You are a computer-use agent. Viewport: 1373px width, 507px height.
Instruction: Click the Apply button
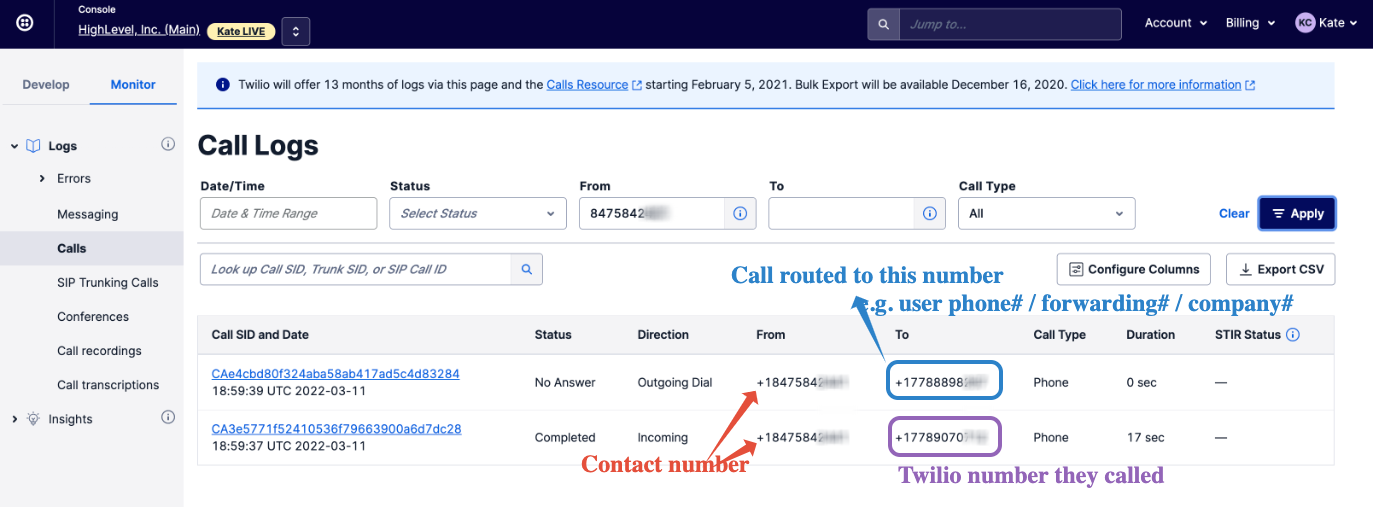(x=1297, y=213)
